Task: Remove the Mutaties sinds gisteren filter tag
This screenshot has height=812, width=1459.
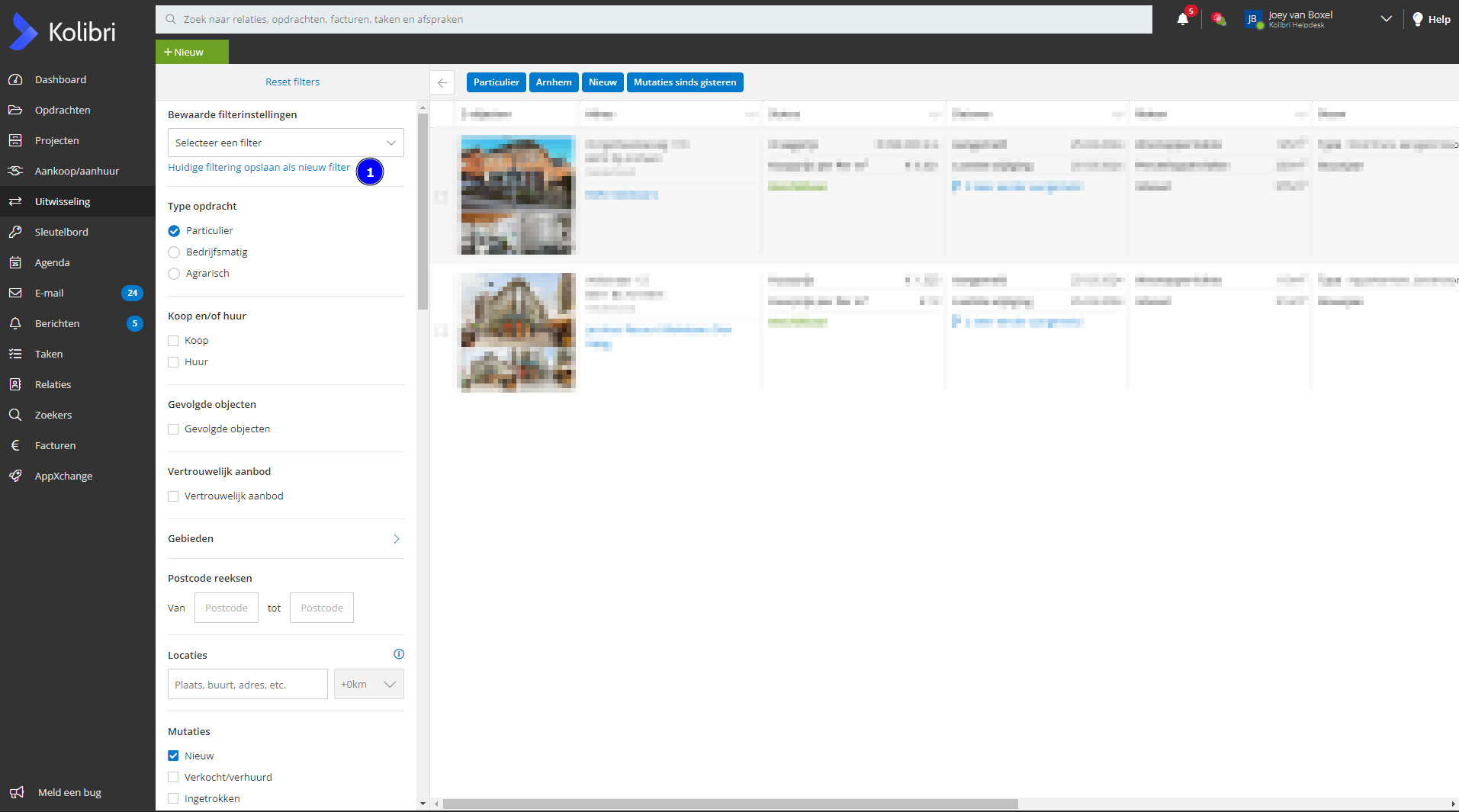Action: tap(685, 82)
